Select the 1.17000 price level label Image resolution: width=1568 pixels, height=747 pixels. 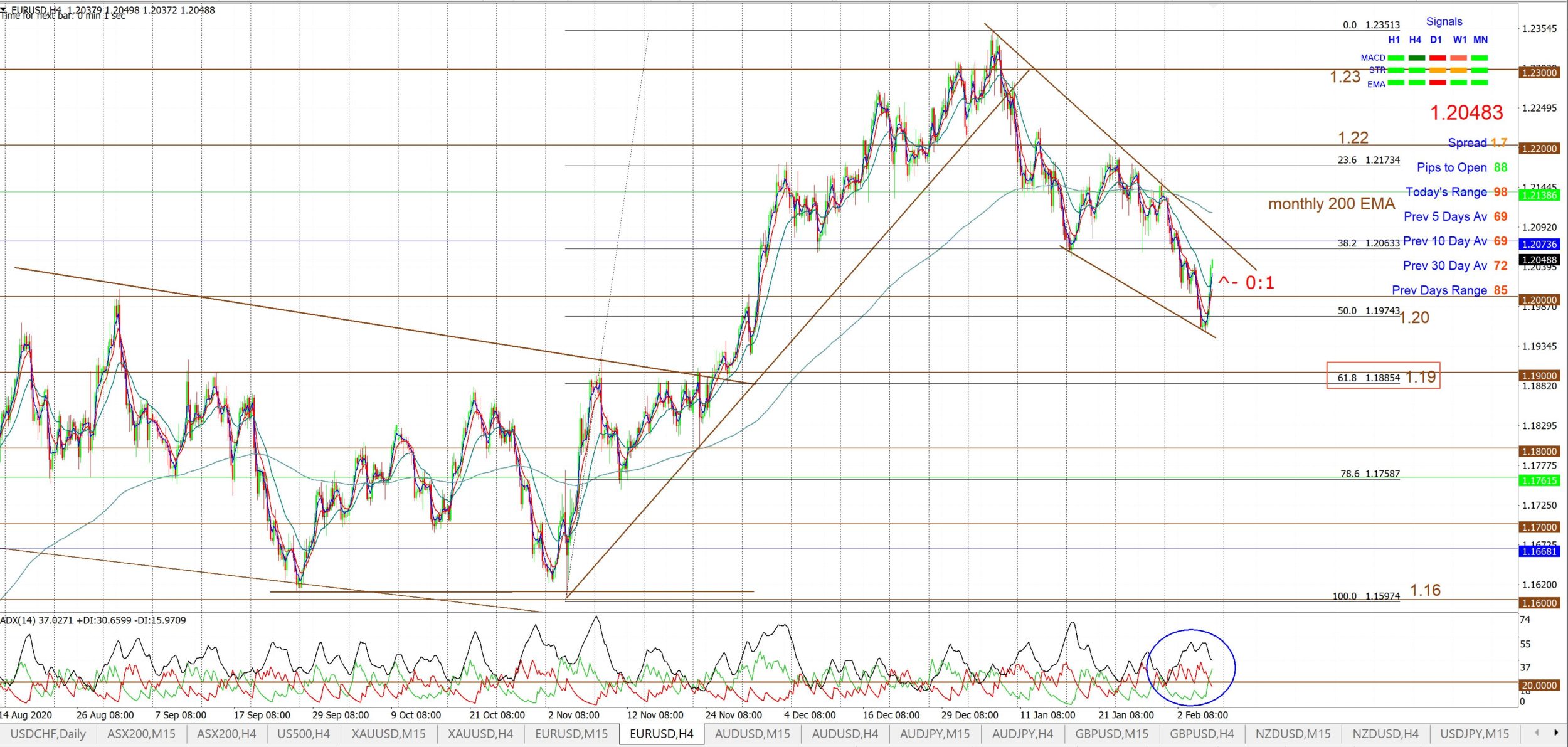(x=1539, y=527)
